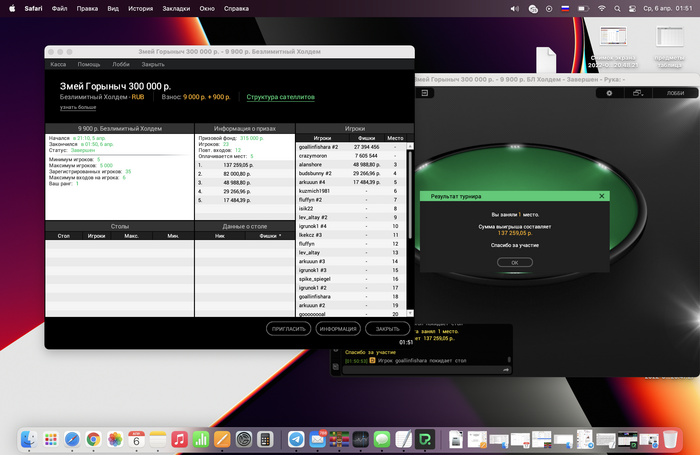This screenshot has width=700, height=455.
Task: Open the Закладки menu in menu bar
Action: point(176,8)
